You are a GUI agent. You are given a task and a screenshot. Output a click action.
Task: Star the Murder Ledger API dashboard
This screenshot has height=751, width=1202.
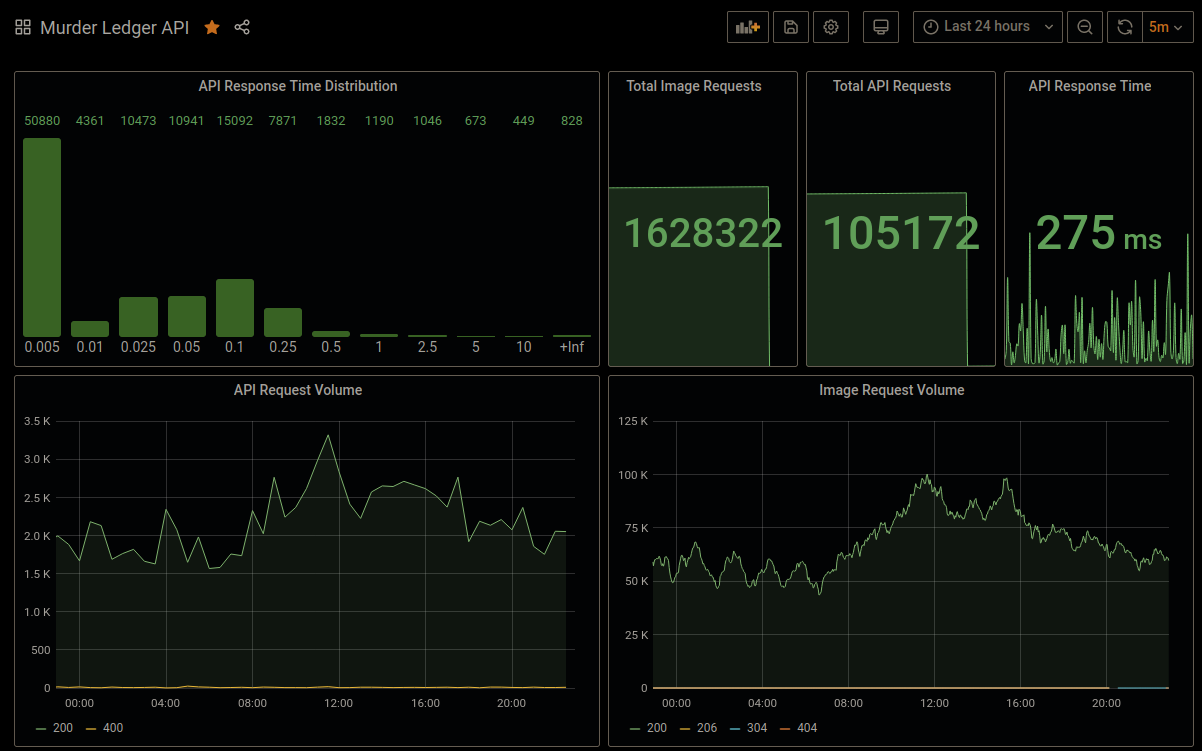[212, 28]
